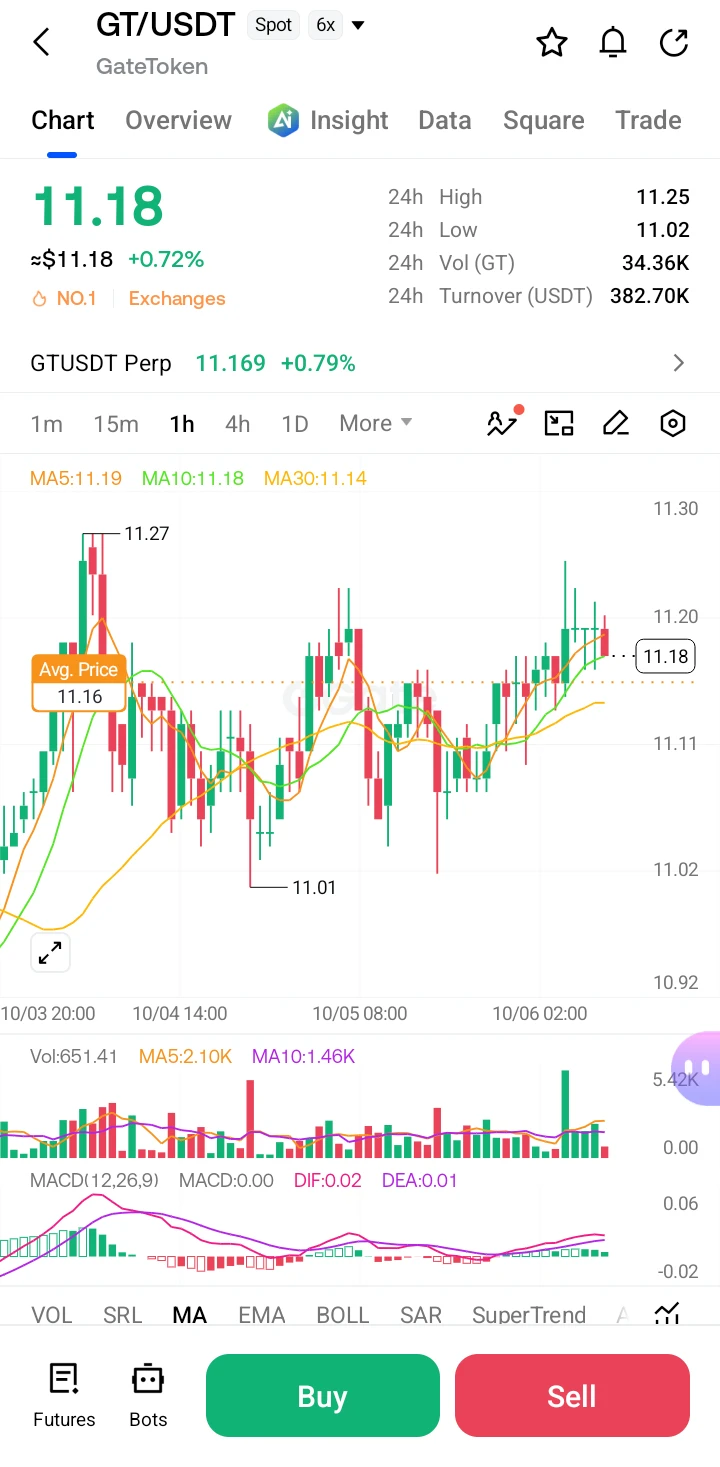
Task: Switch to the Trade tab
Action: click(648, 120)
